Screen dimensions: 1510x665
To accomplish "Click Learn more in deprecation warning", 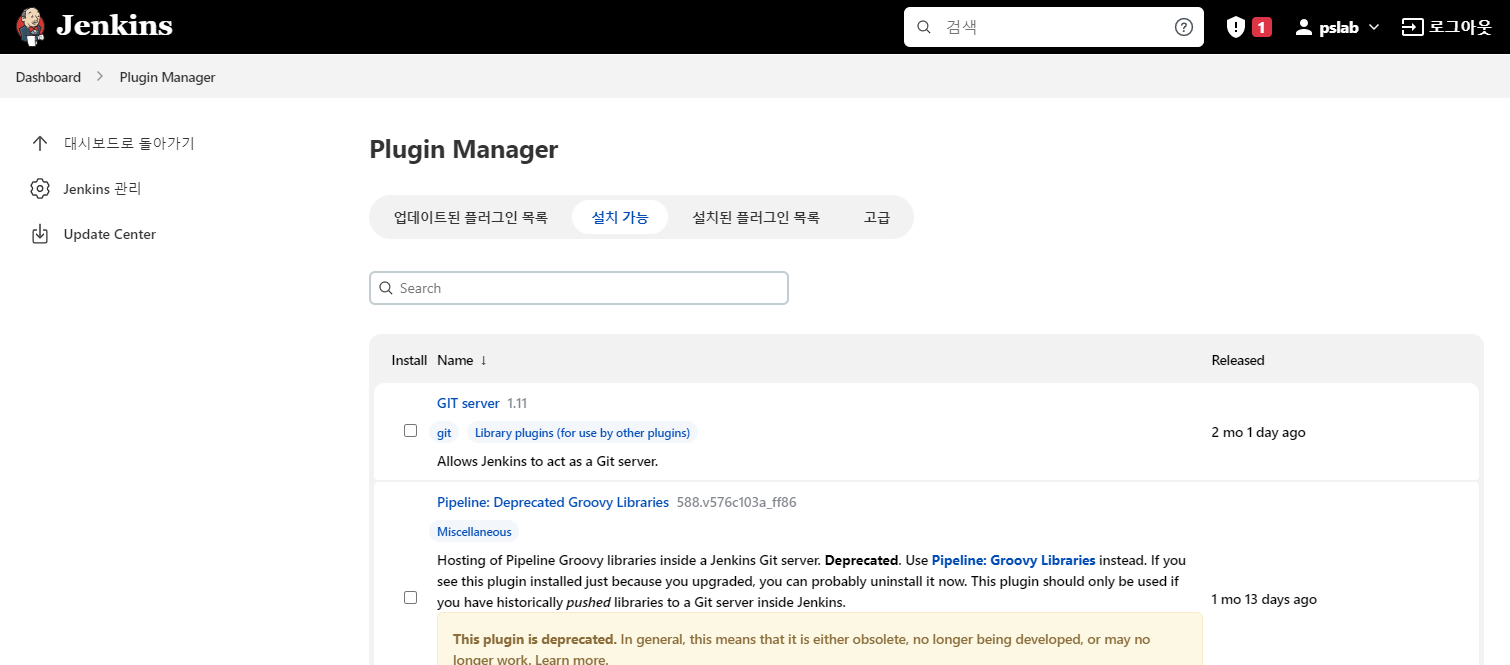I will click(x=571, y=660).
